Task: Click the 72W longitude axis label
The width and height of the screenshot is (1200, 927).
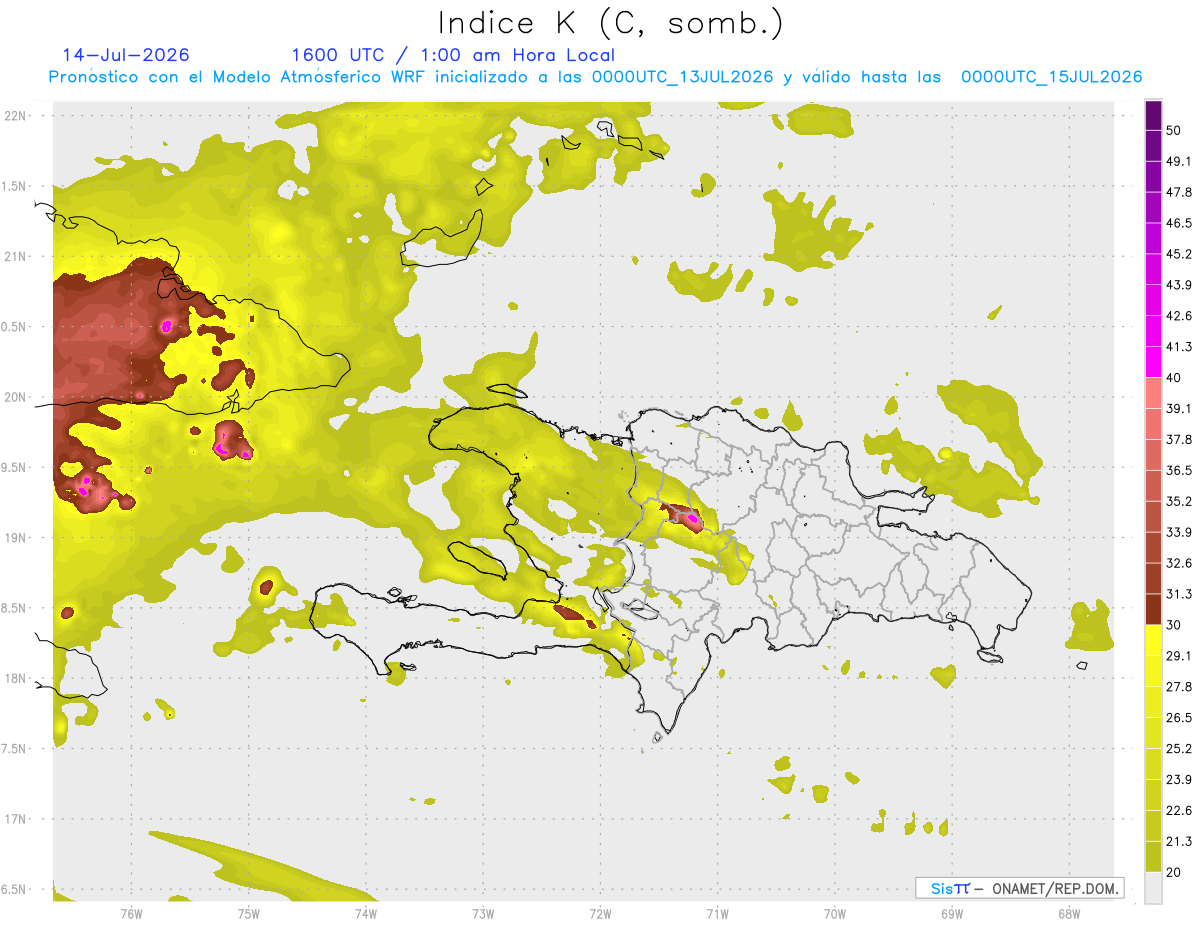Action: coord(600,913)
